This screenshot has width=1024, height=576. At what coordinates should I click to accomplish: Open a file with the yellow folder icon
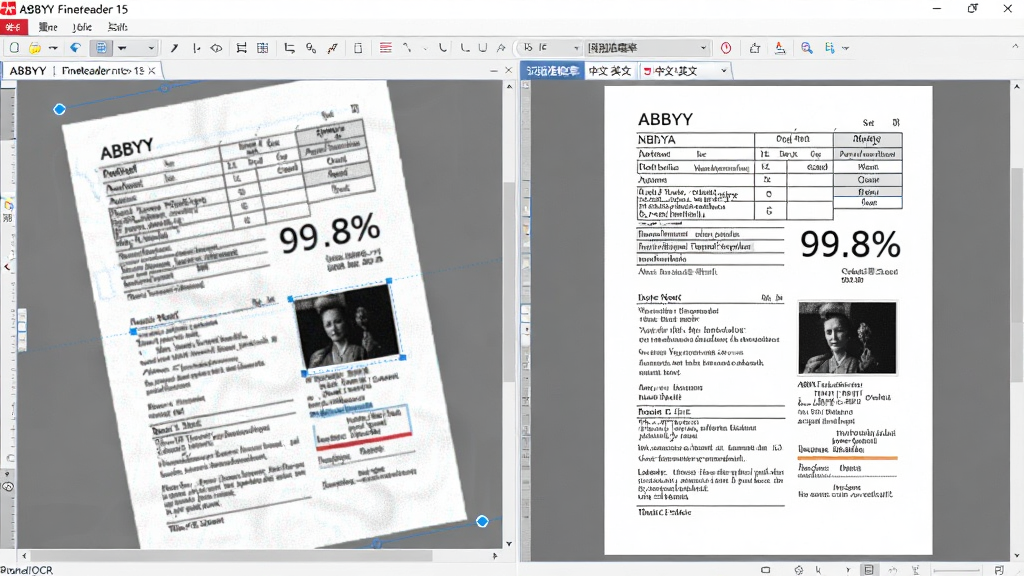coord(35,48)
